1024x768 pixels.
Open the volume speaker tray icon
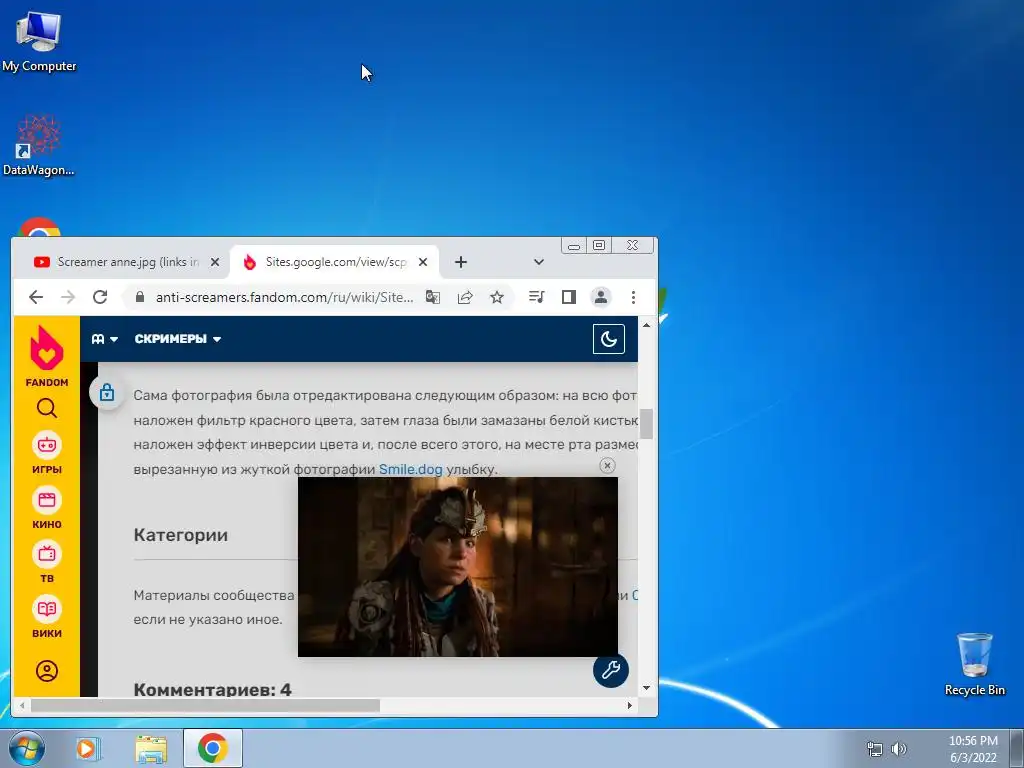pos(899,749)
